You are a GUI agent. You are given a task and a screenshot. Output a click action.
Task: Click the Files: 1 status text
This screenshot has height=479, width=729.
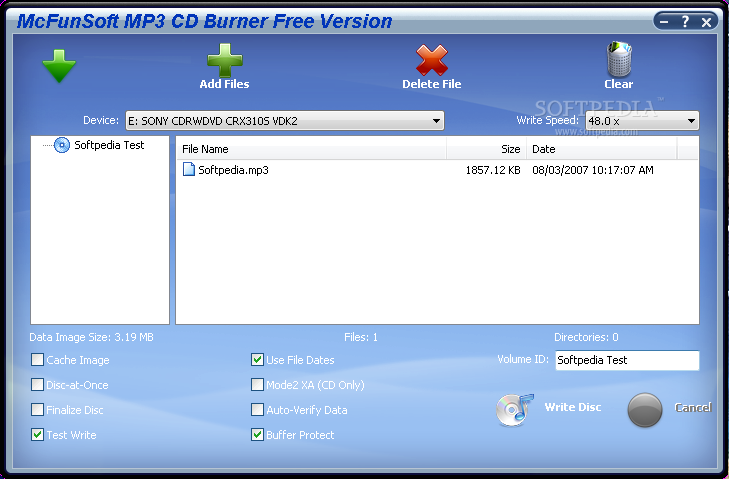(x=361, y=337)
